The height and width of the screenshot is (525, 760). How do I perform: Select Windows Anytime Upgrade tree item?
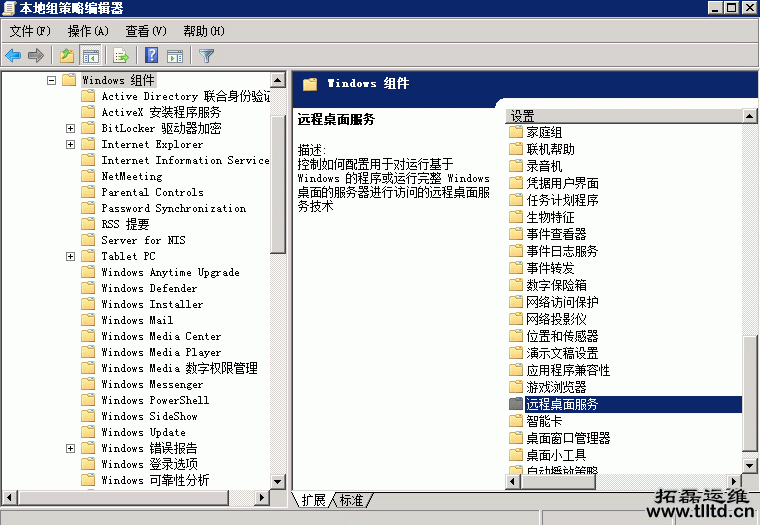click(x=170, y=272)
